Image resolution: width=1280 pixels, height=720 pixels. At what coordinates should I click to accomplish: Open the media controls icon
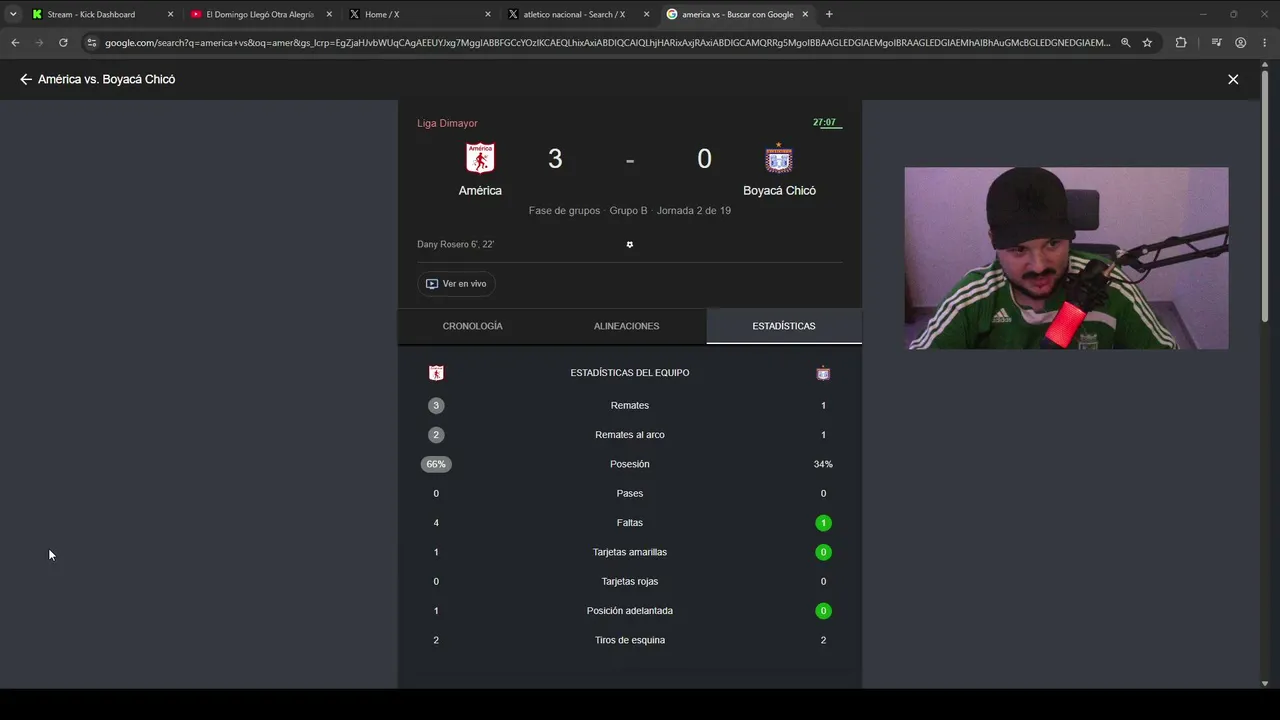(x=1216, y=43)
